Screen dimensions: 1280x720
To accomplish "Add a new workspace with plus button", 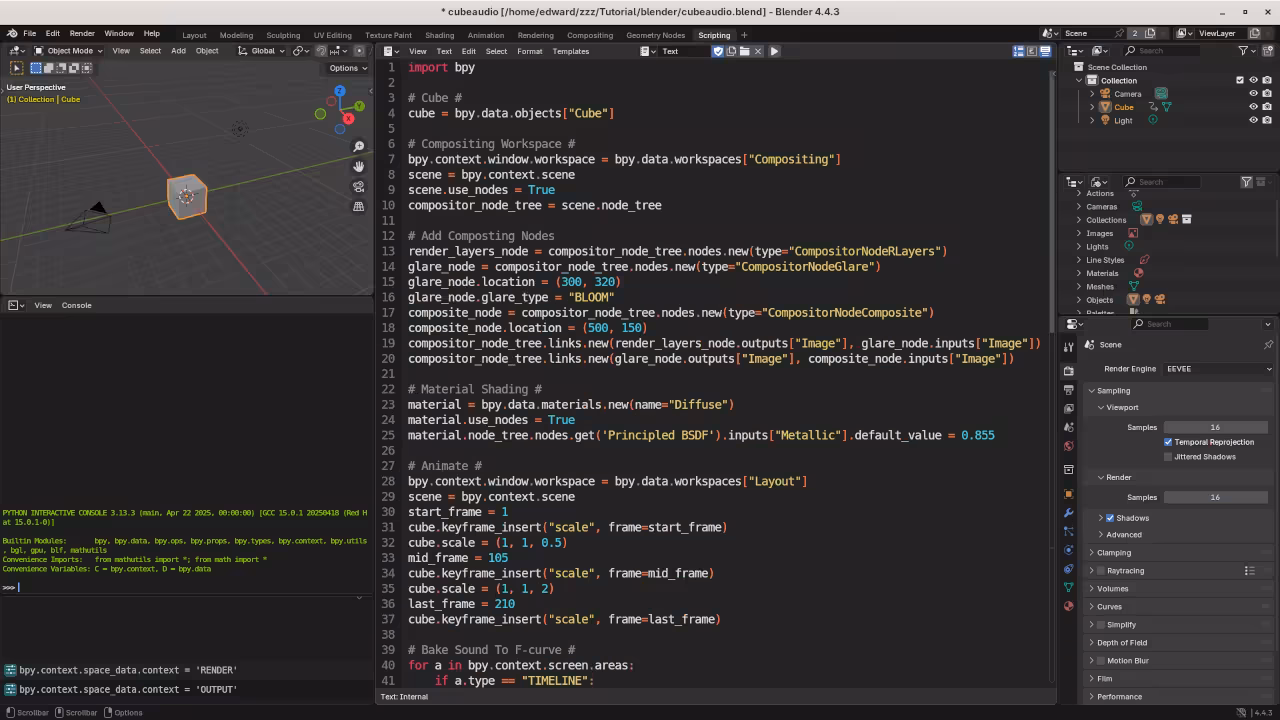I will point(744,35).
